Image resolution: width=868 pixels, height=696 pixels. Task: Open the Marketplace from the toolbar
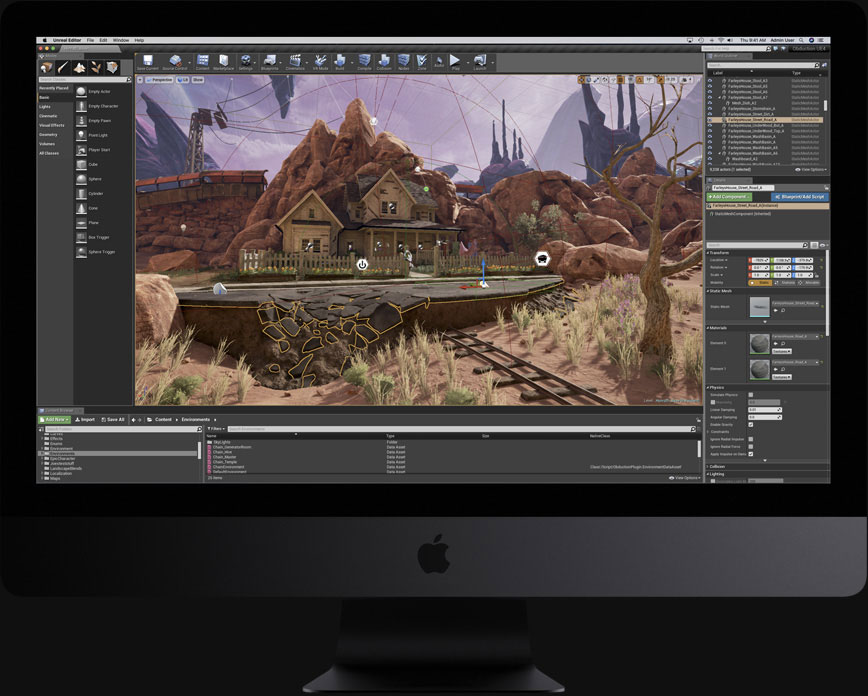[x=223, y=60]
